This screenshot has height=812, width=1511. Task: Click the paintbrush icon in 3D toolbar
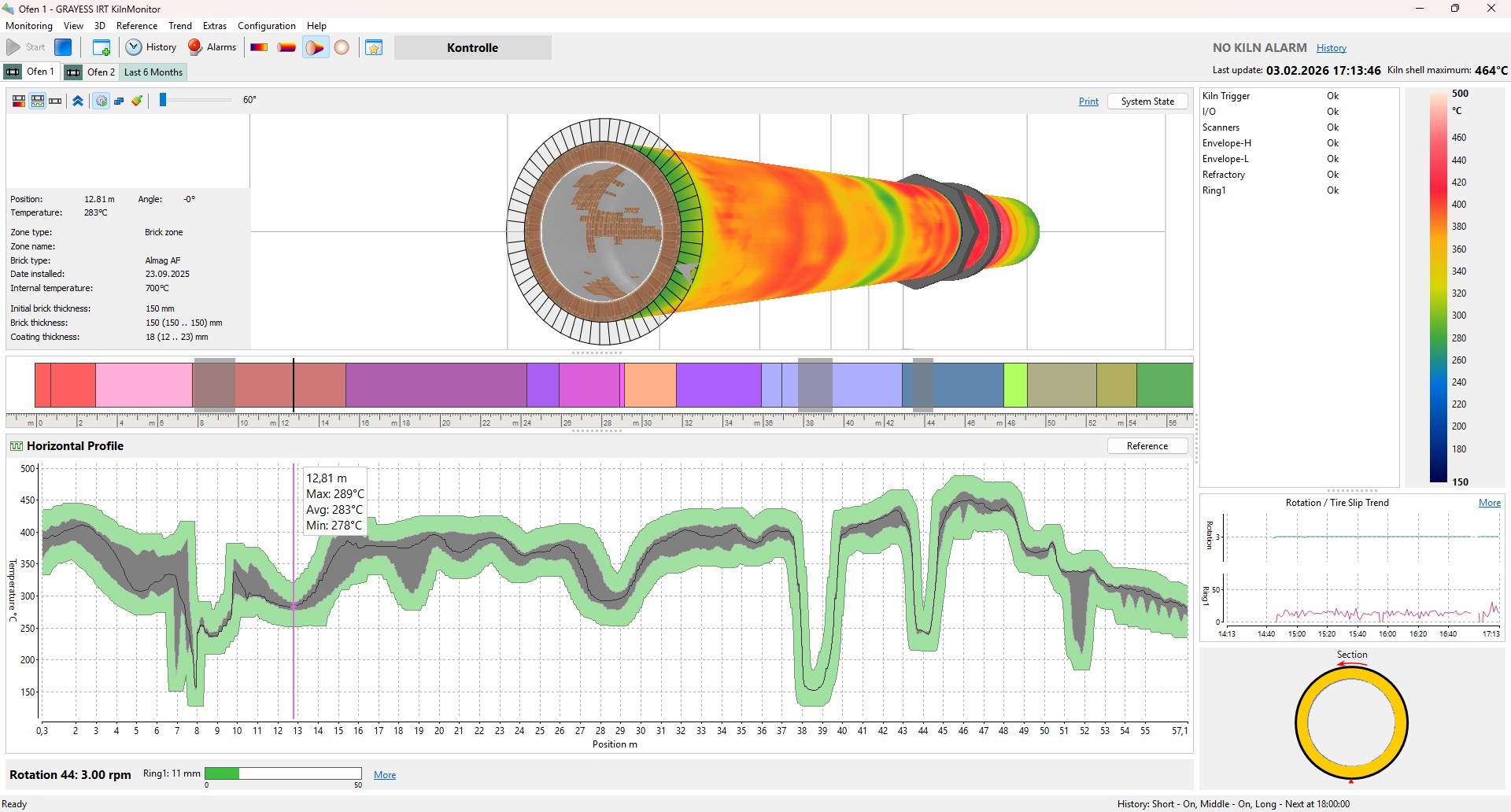(x=137, y=101)
